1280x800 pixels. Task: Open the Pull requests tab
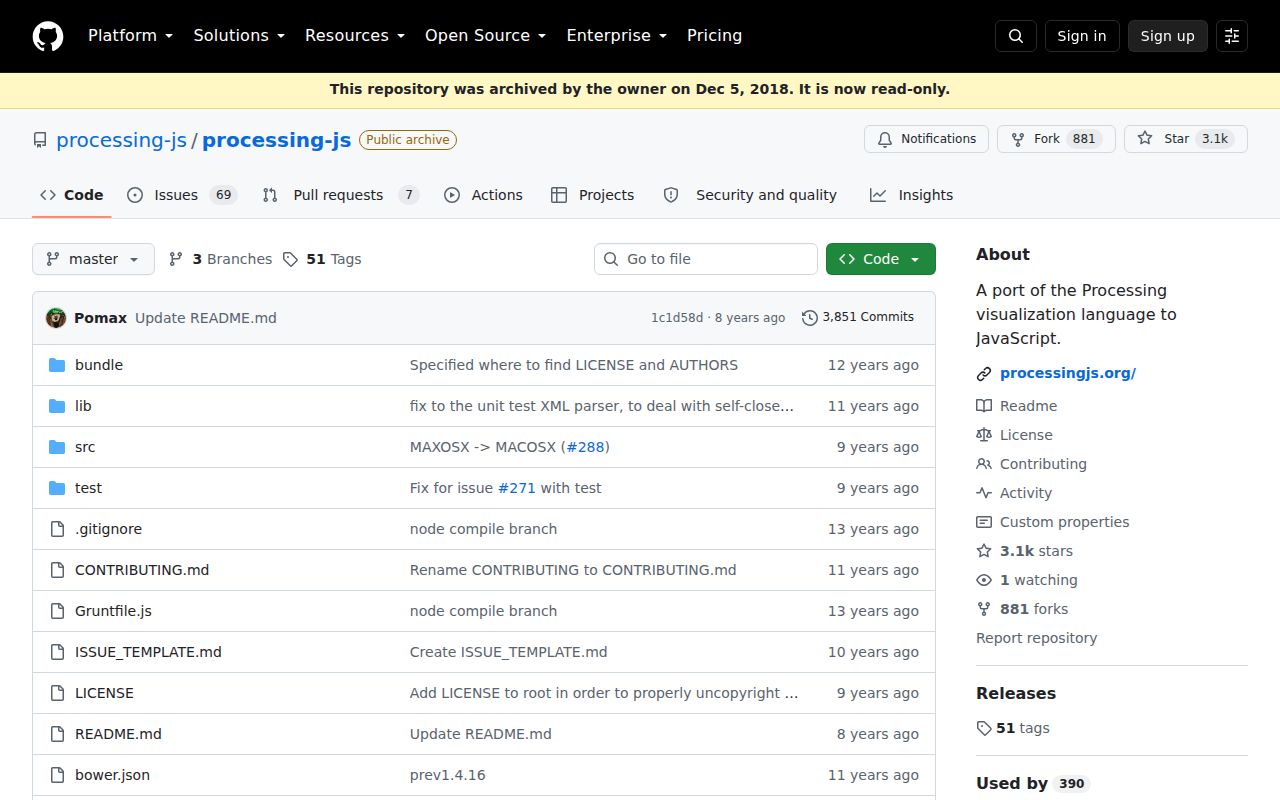pos(341,195)
